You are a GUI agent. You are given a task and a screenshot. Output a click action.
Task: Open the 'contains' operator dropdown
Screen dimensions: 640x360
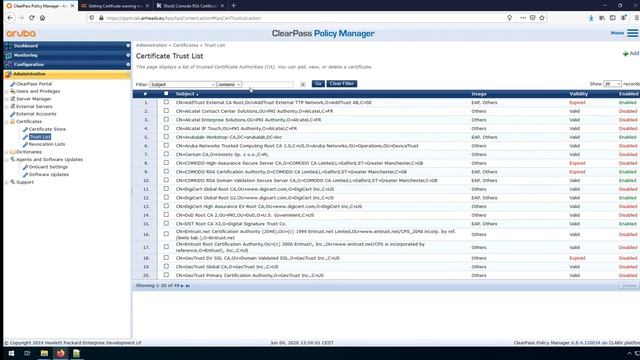tap(229, 84)
